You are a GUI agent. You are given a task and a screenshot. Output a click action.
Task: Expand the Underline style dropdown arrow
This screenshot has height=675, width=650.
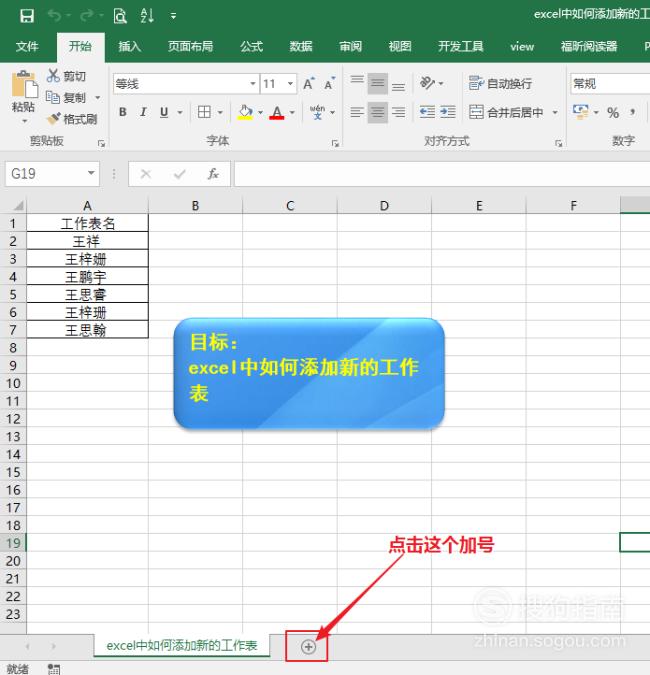pyautogui.click(x=180, y=113)
